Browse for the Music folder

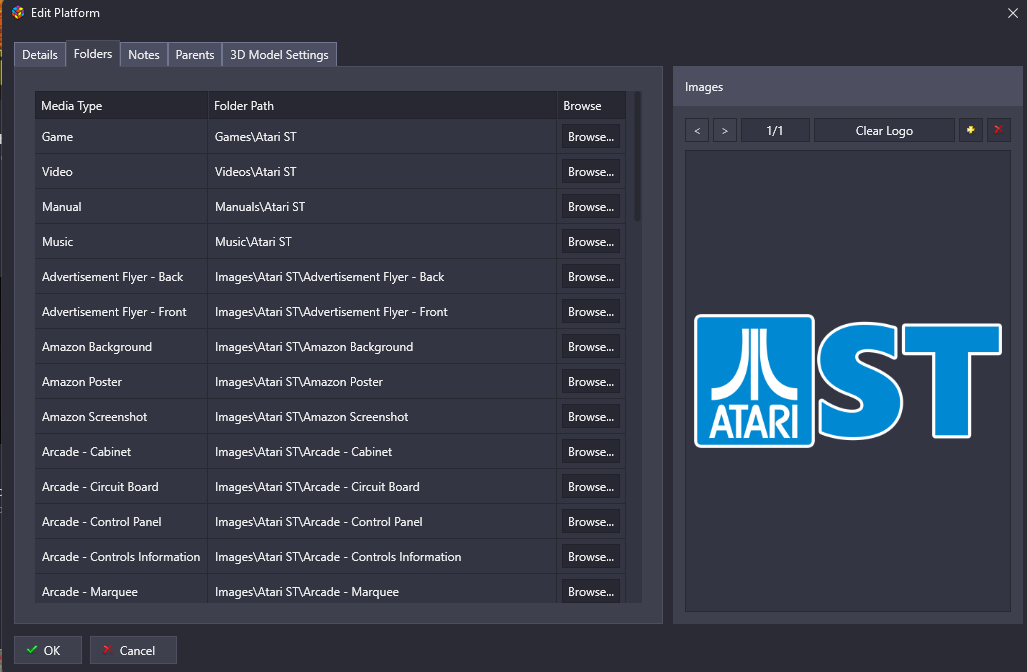[591, 242]
